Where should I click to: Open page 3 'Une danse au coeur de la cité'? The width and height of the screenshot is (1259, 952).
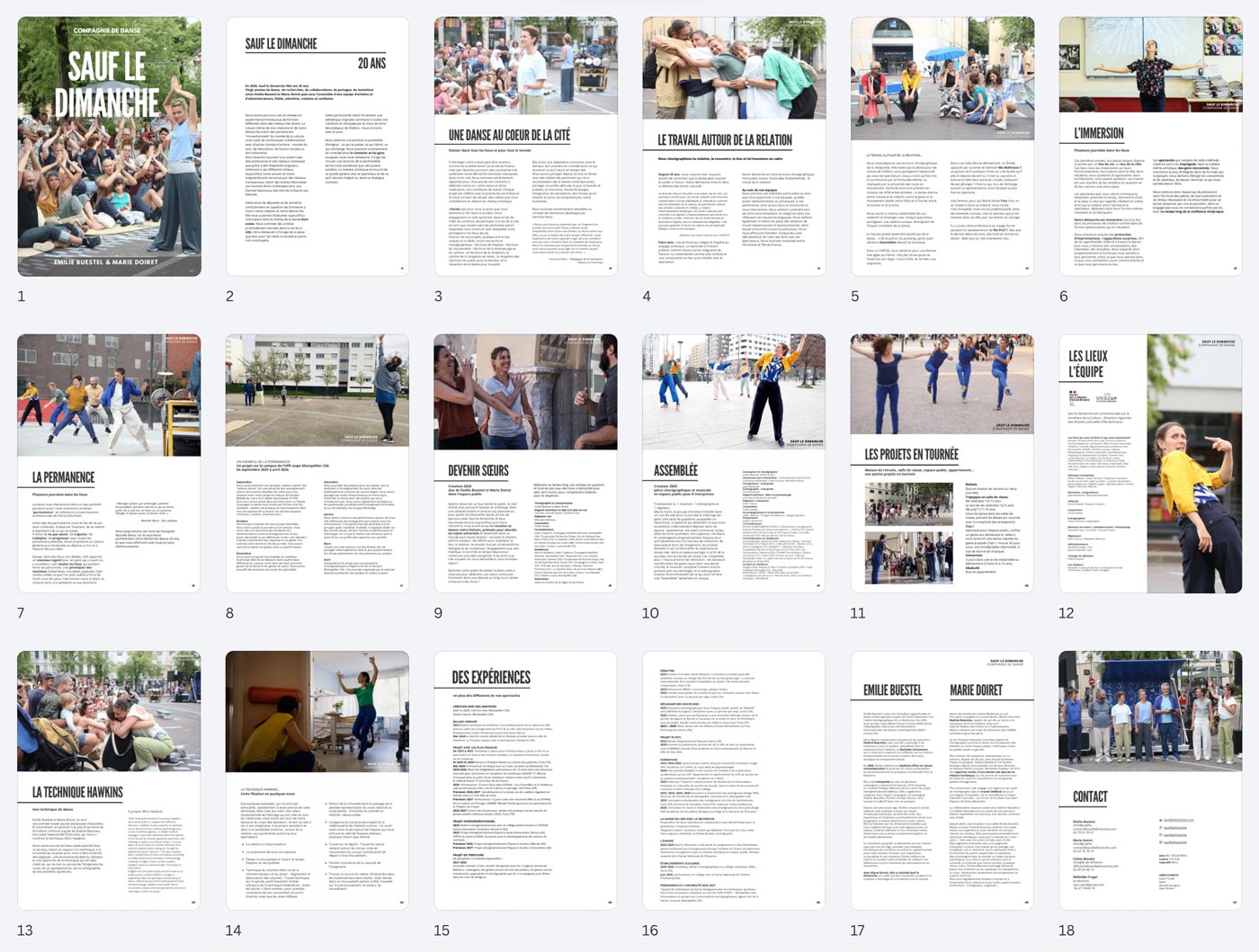(526, 147)
